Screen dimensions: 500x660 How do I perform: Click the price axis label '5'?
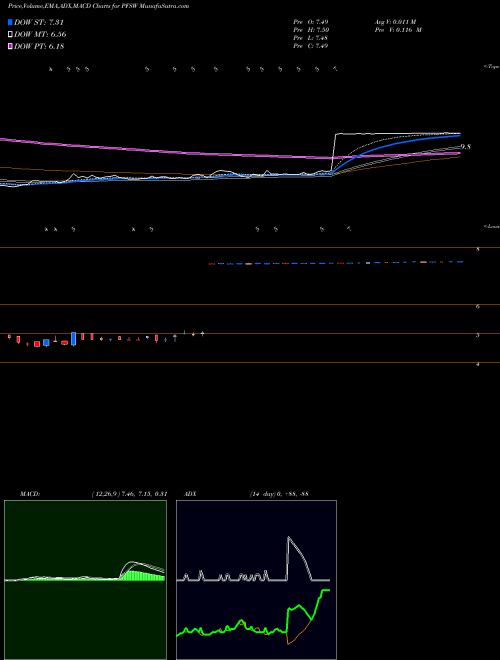[478, 335]
